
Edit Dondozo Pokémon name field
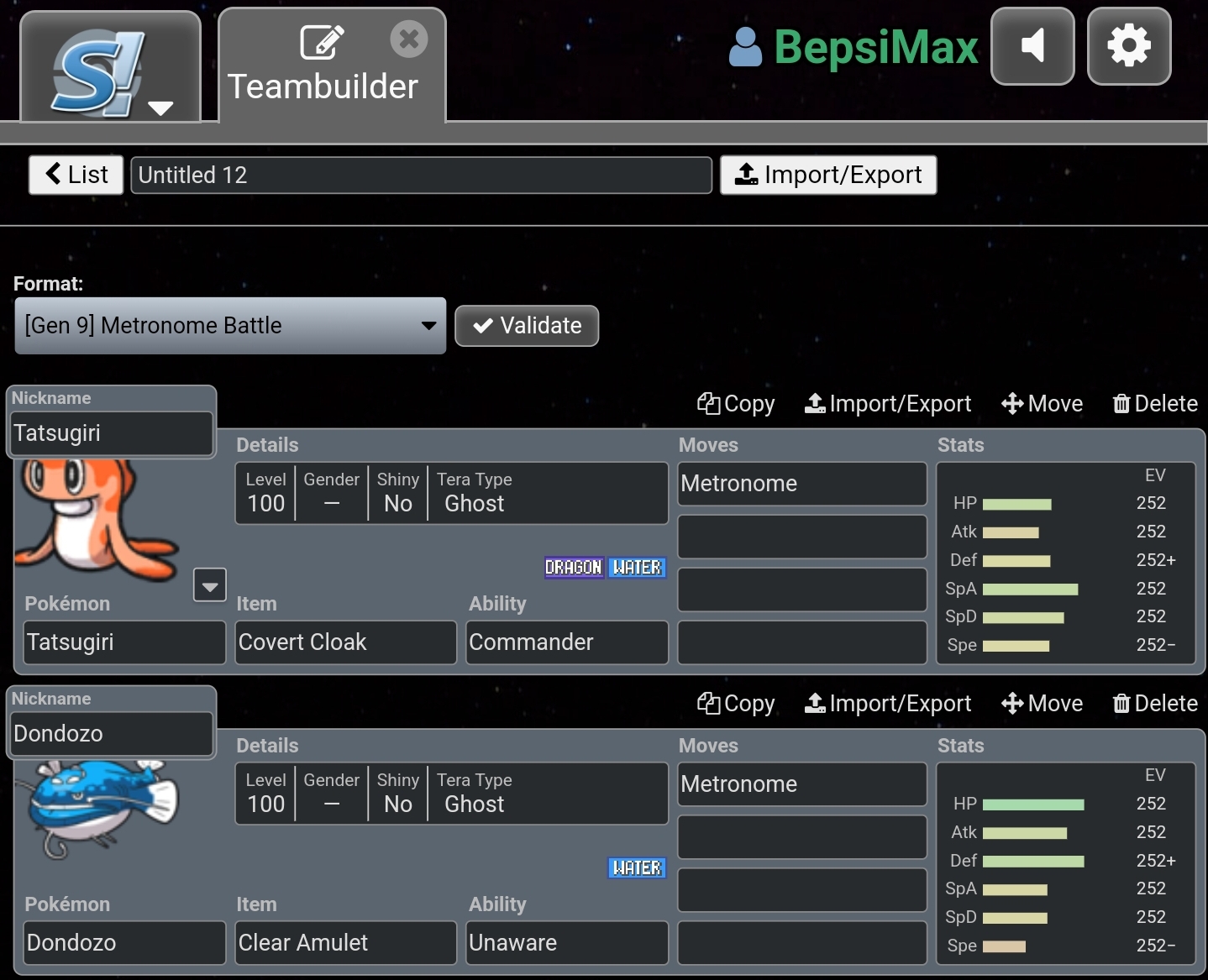[124, 943]
